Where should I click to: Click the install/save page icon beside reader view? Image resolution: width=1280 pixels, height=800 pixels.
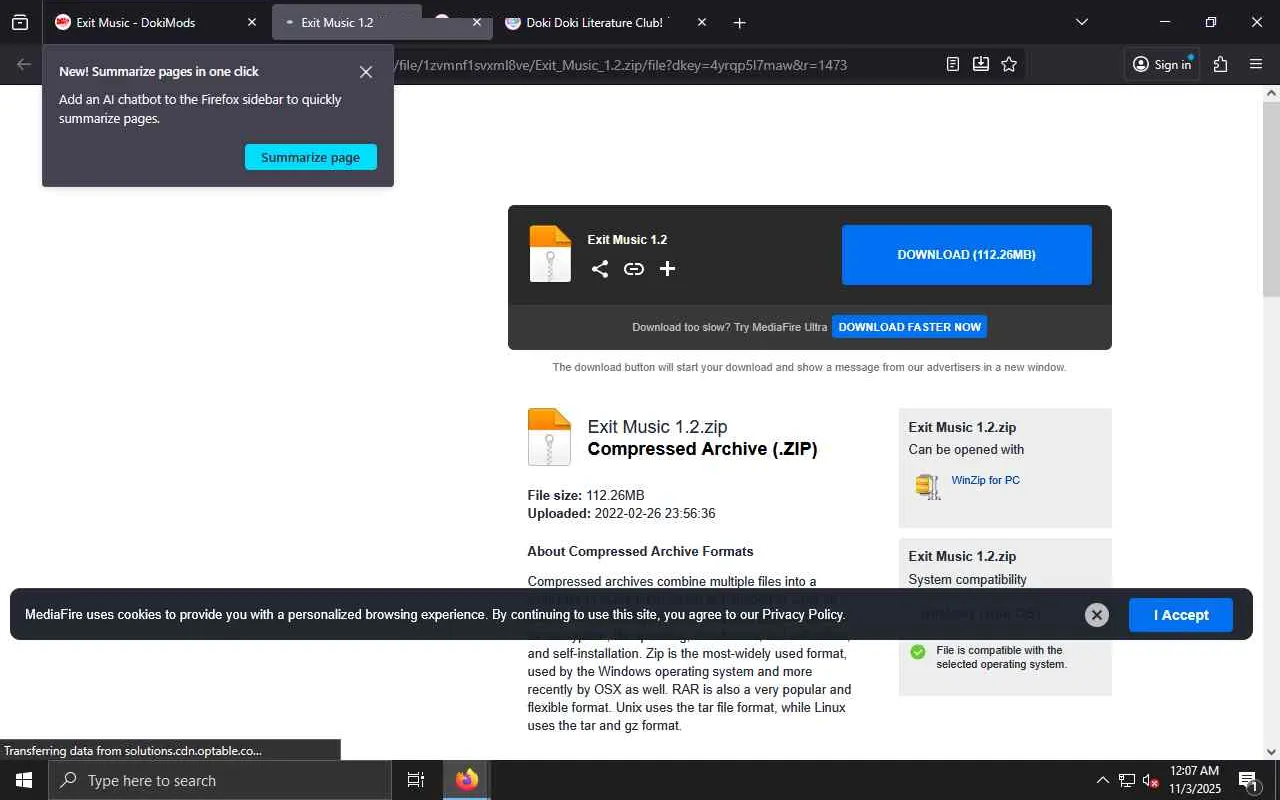coord(981,64)
